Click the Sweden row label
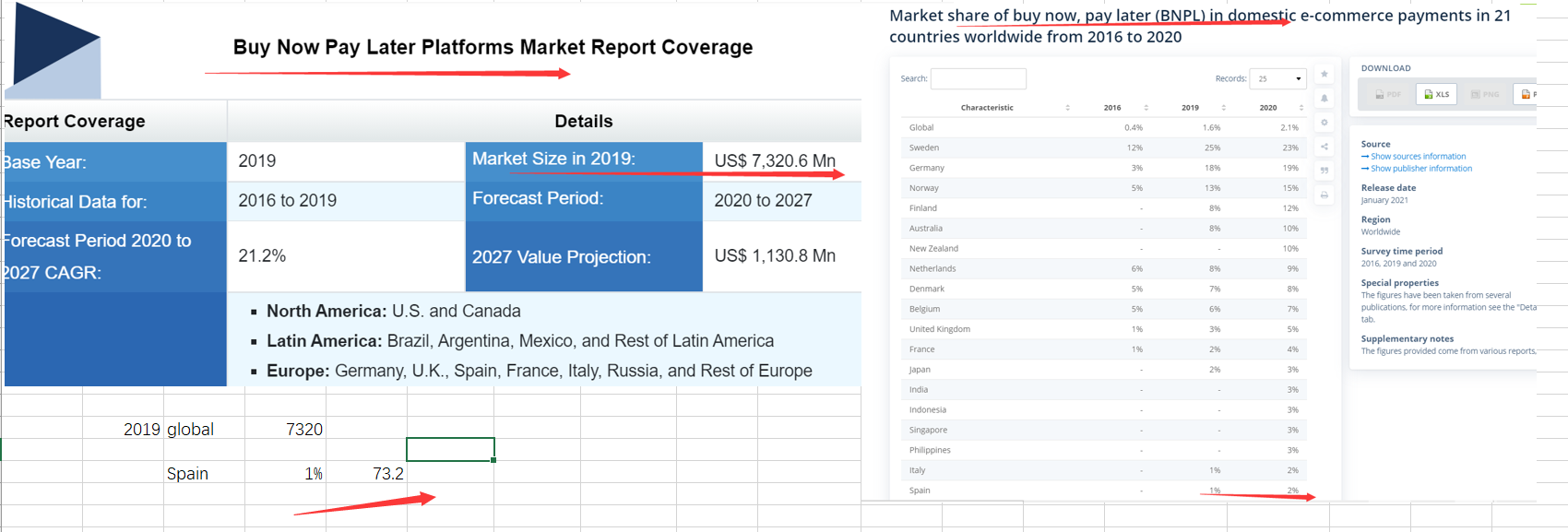The height and width of the screenshot is (532, 1568). click(x=924, y=148)
